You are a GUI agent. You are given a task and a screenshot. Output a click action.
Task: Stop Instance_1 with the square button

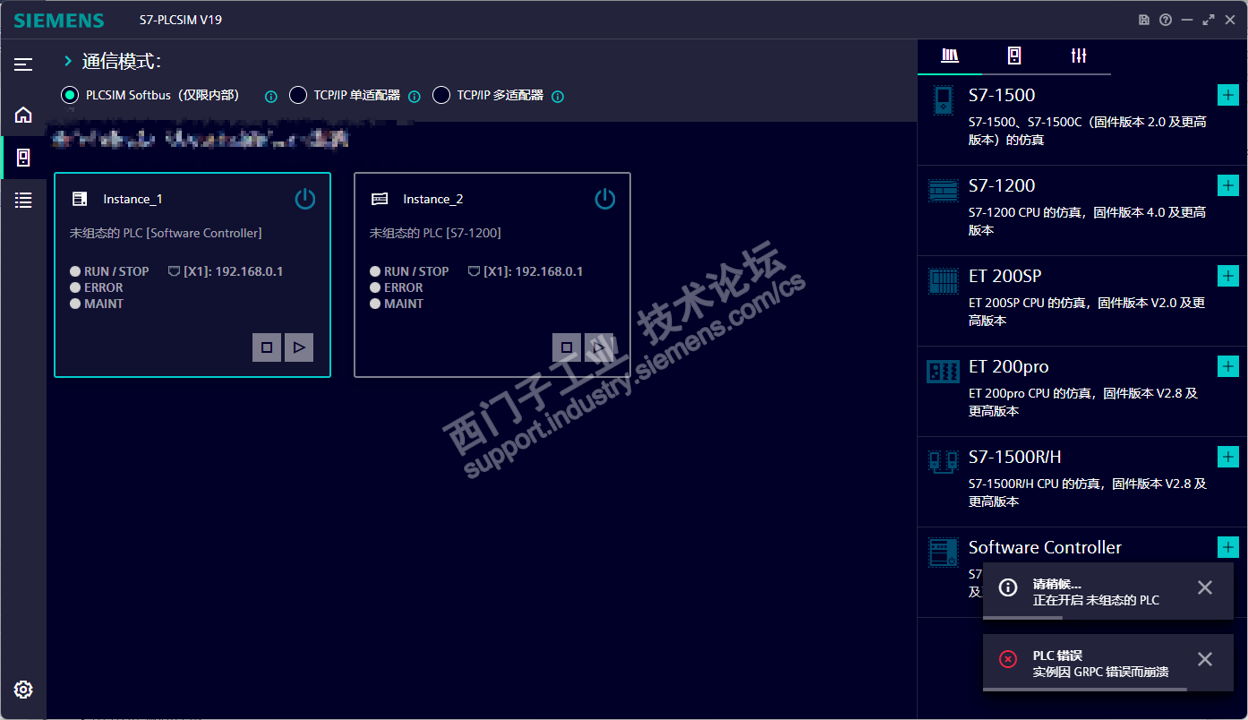point(267,347)
